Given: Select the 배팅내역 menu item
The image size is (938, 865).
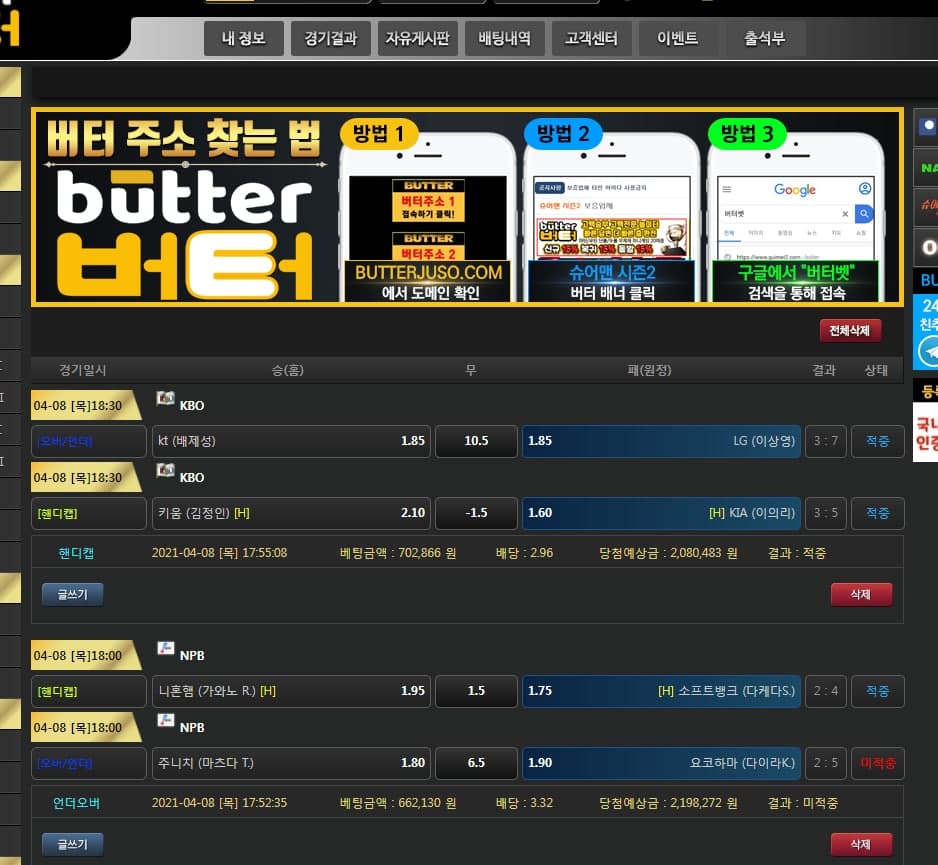Looking at the screenshot, I should click(x=505, y=40).
